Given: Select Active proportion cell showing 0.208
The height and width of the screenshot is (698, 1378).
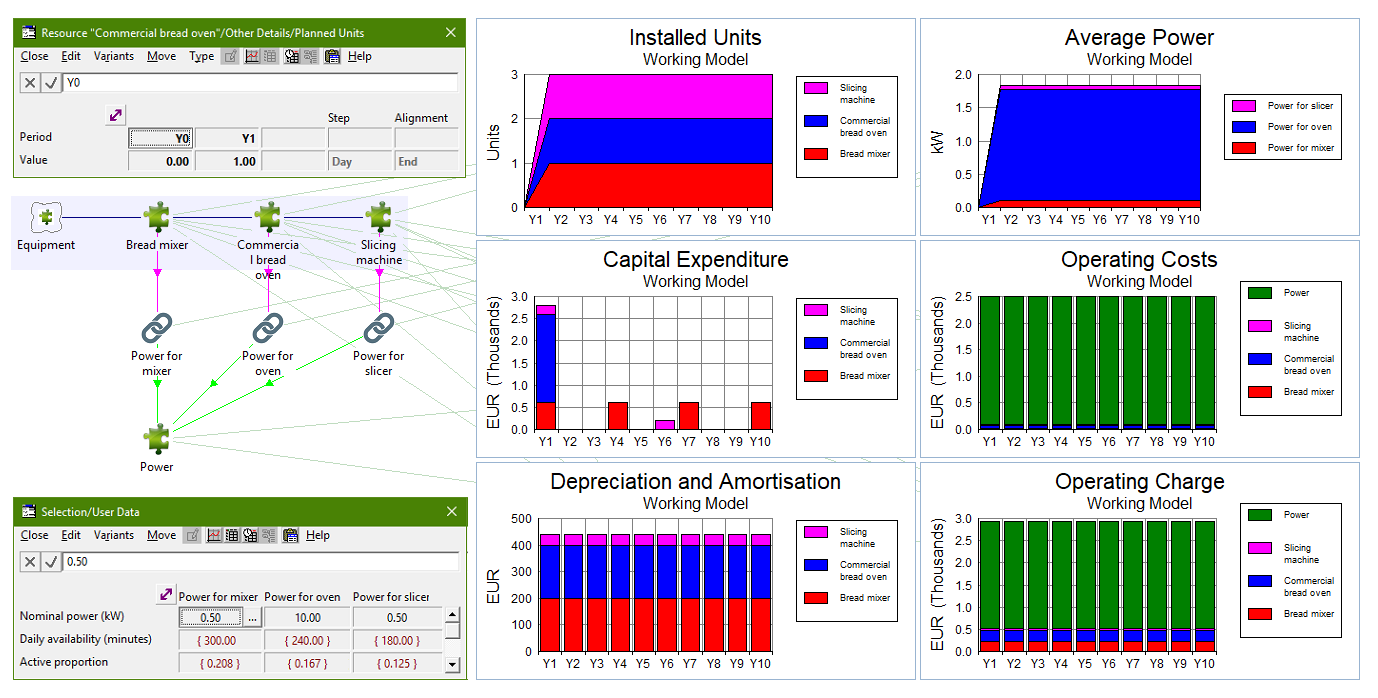Looking at the screenshot, I should tap(220, 663).
